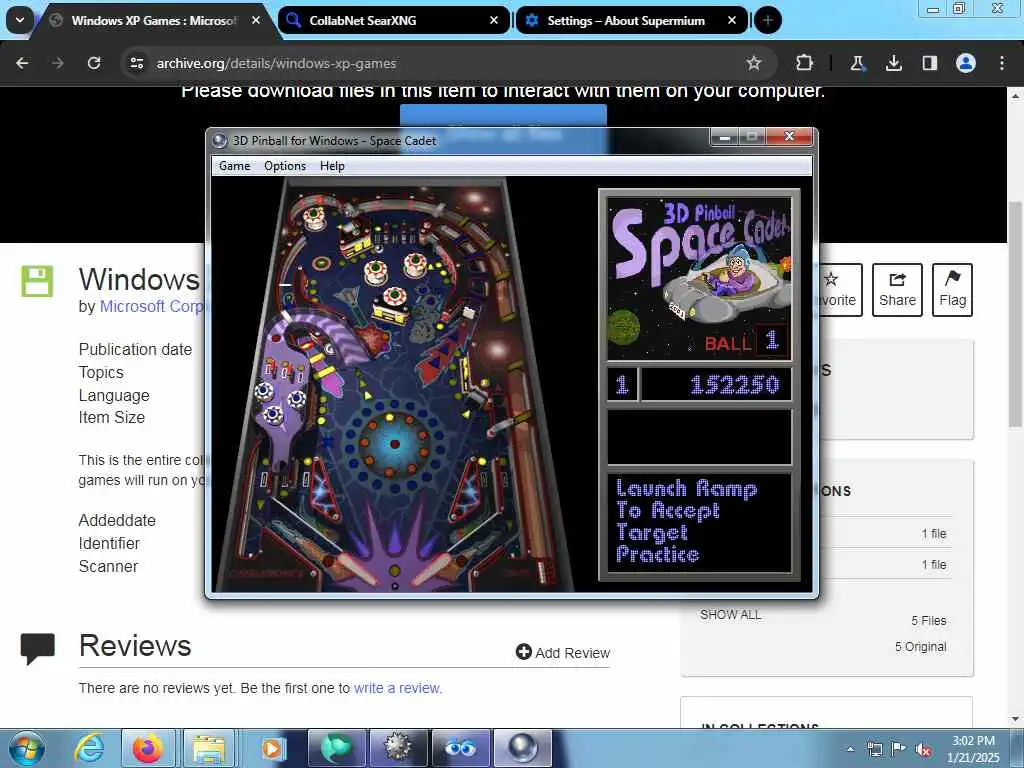Click the Pinball window title bar icon
The image size is (1024, 768).
220,140
